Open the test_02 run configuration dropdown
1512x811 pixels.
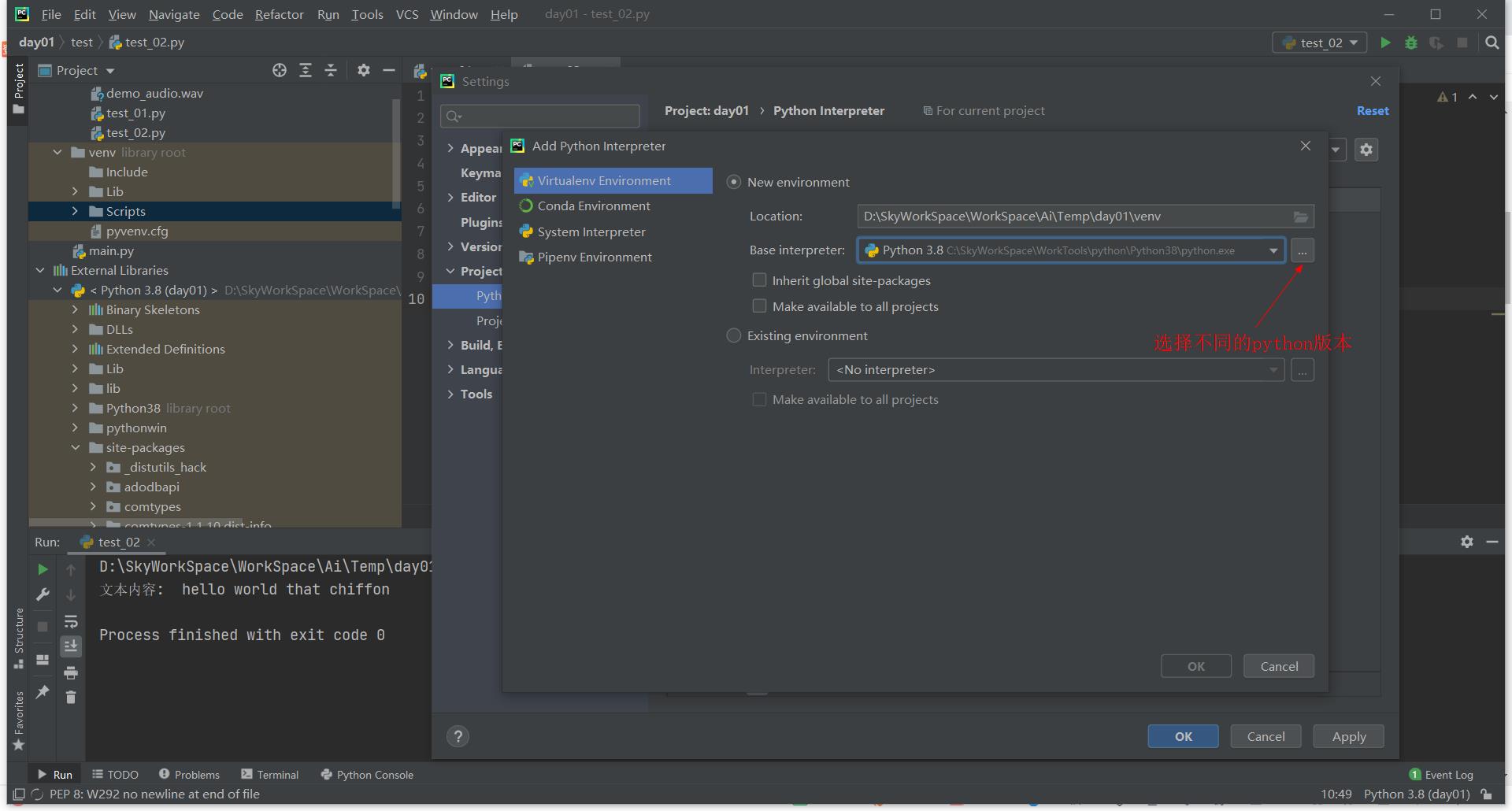(x=1320, y=43)
